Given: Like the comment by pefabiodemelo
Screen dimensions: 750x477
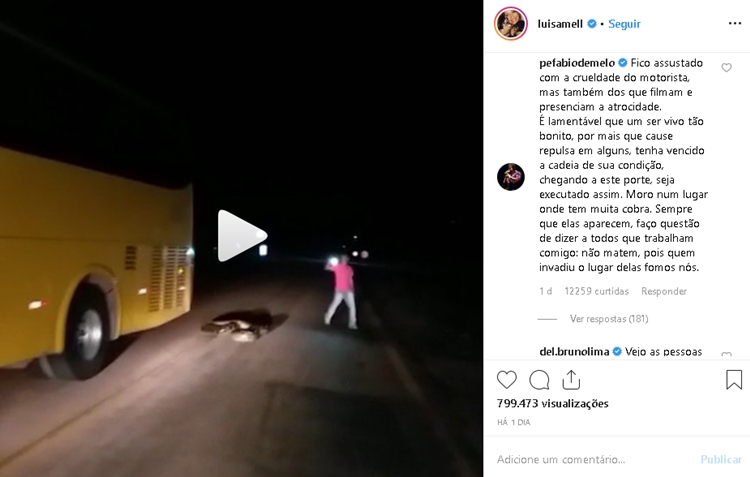Looking at the screenshot, I should (726, 68).
